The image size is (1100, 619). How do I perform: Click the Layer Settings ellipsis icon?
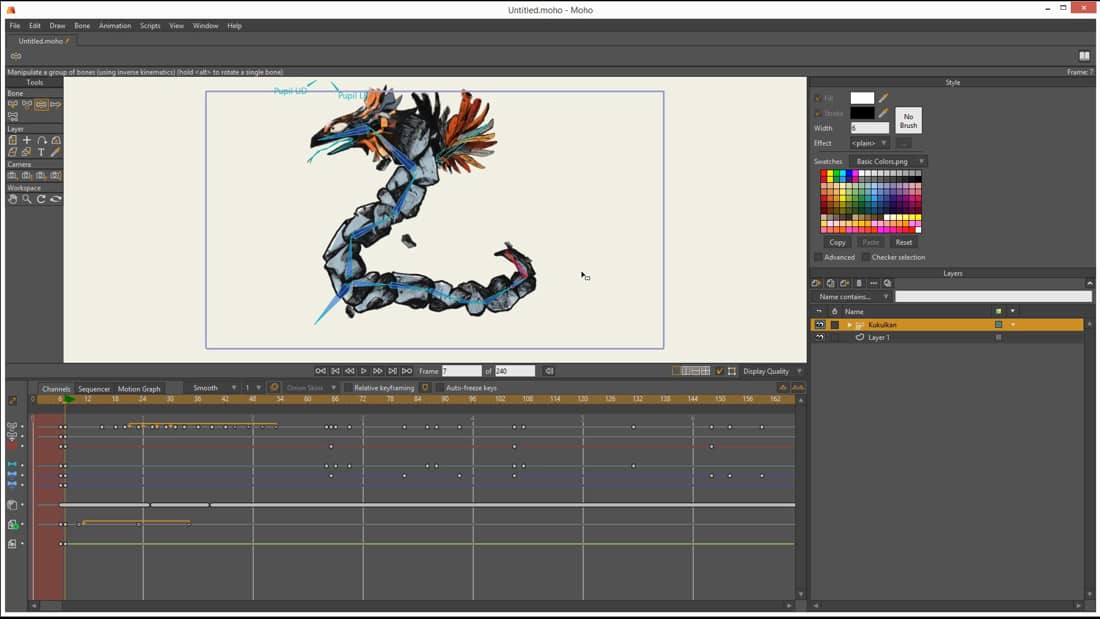[873, 284]
